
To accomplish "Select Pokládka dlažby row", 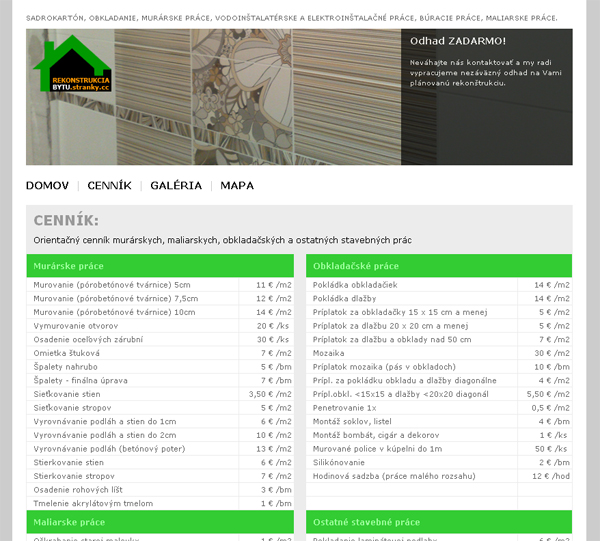I will tap(439, 298).
